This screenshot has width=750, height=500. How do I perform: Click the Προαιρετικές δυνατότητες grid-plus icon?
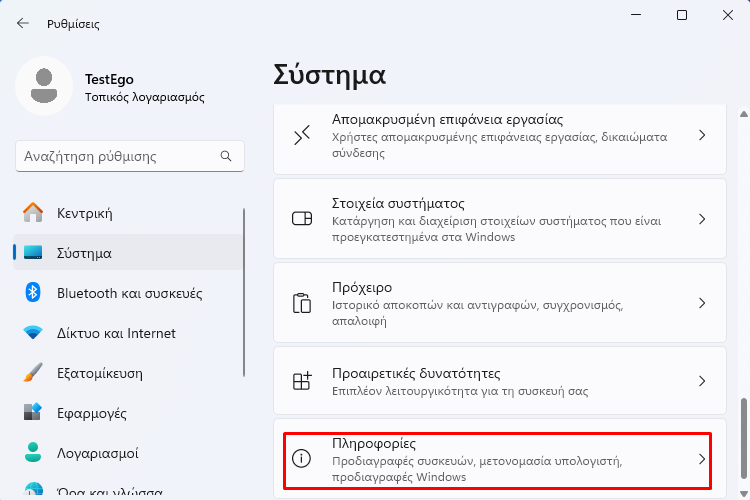[x=302, y=381]
